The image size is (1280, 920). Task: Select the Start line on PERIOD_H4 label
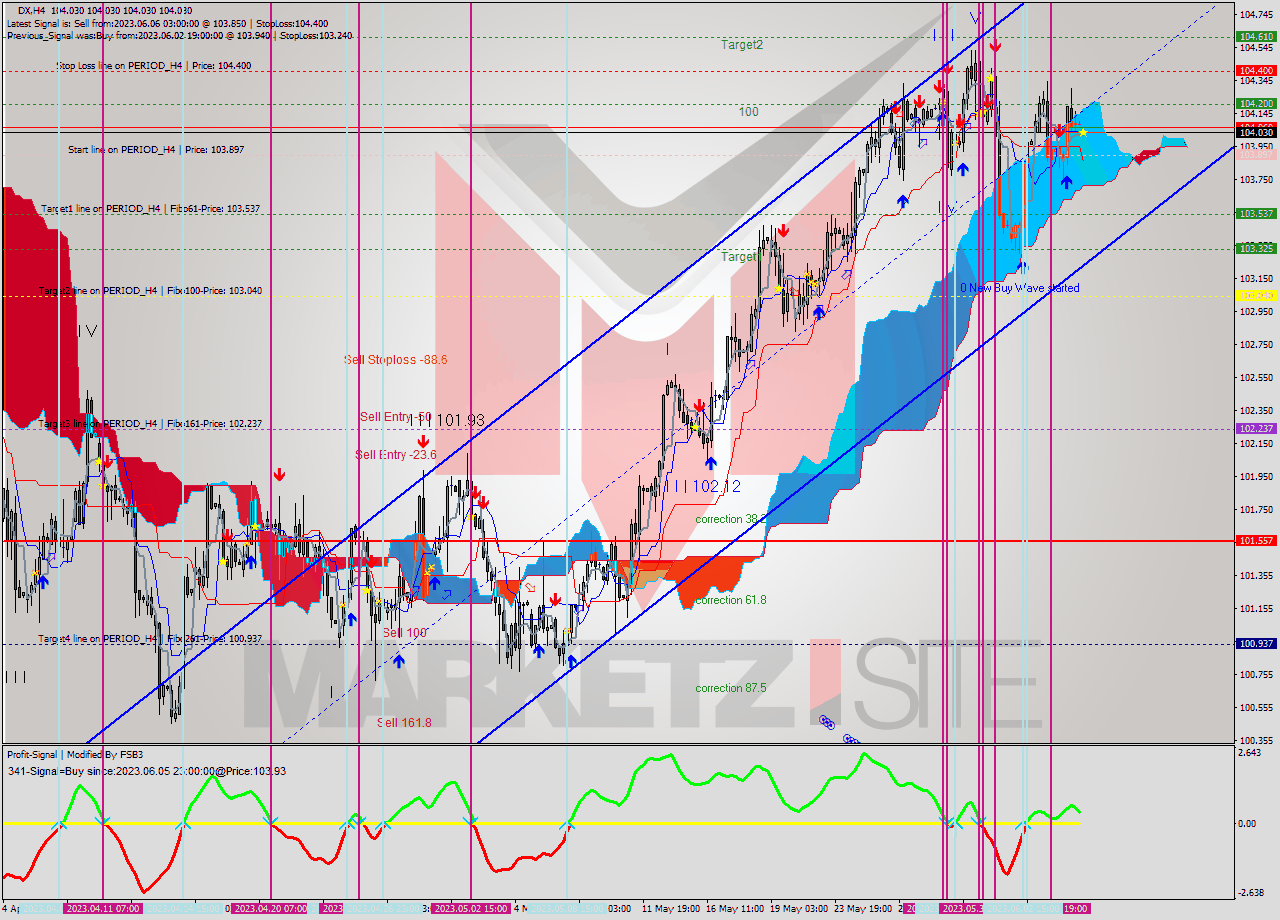[156, 149]
